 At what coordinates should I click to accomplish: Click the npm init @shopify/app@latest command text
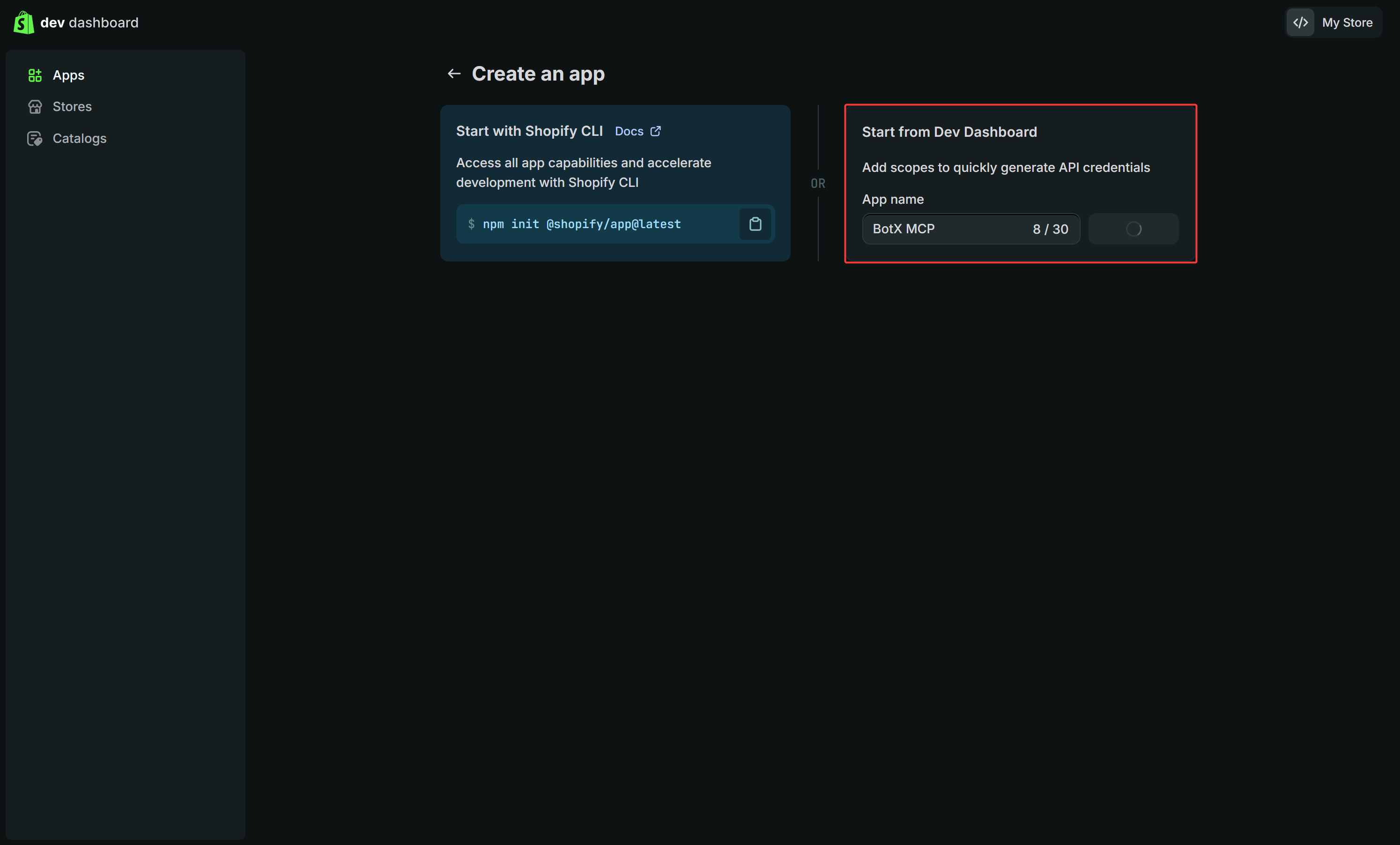(x=582, y=224)
